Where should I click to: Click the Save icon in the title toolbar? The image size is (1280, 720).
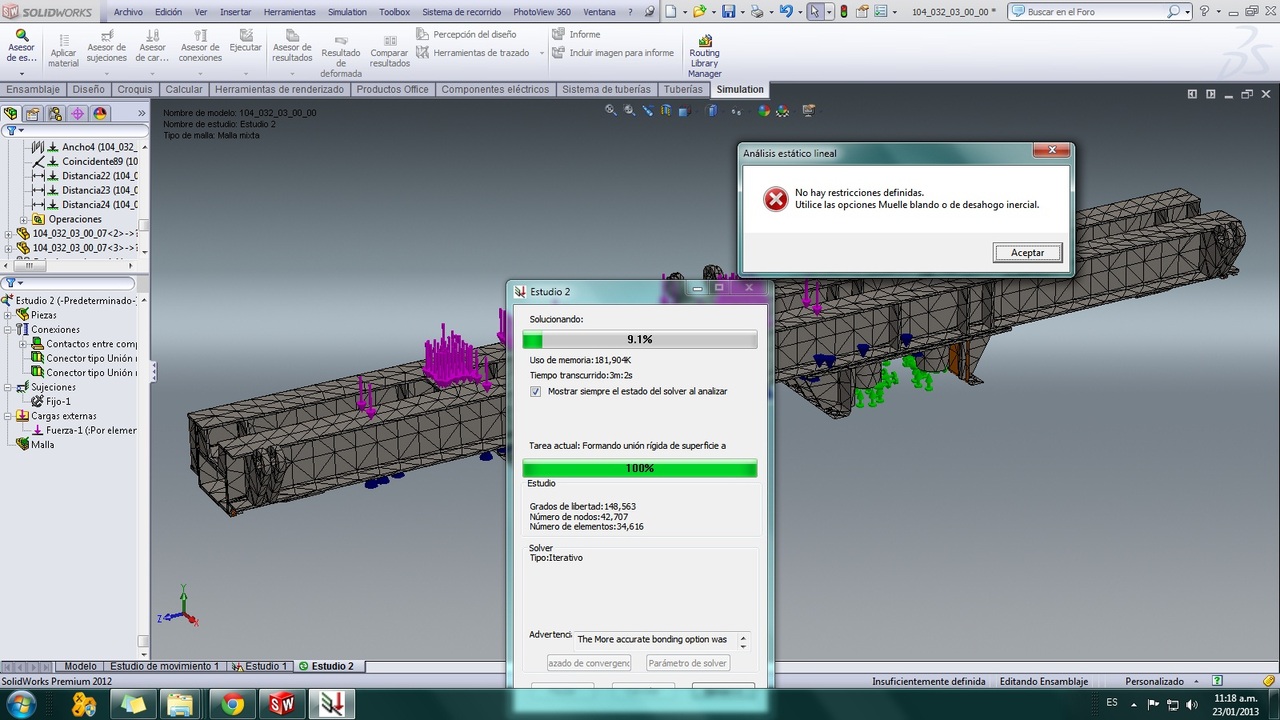point(728,12)
